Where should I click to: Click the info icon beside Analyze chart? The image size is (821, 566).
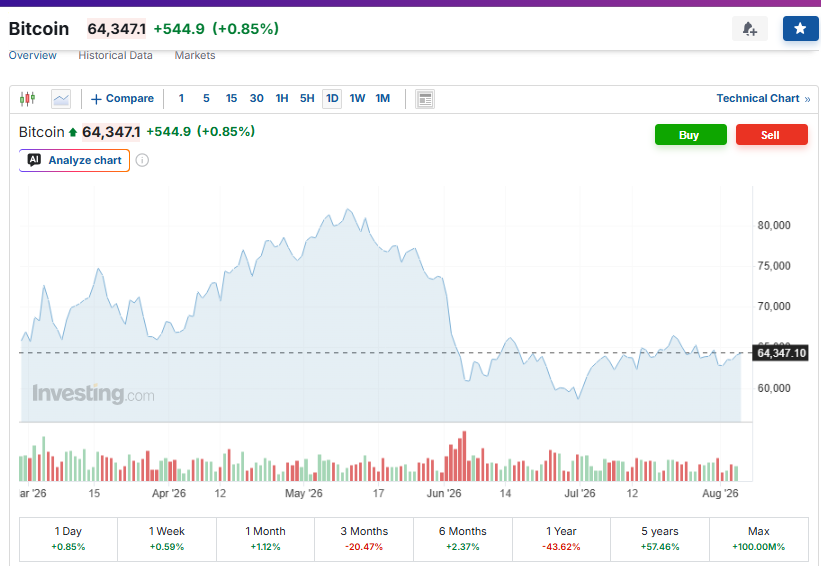tap(142, 160)
